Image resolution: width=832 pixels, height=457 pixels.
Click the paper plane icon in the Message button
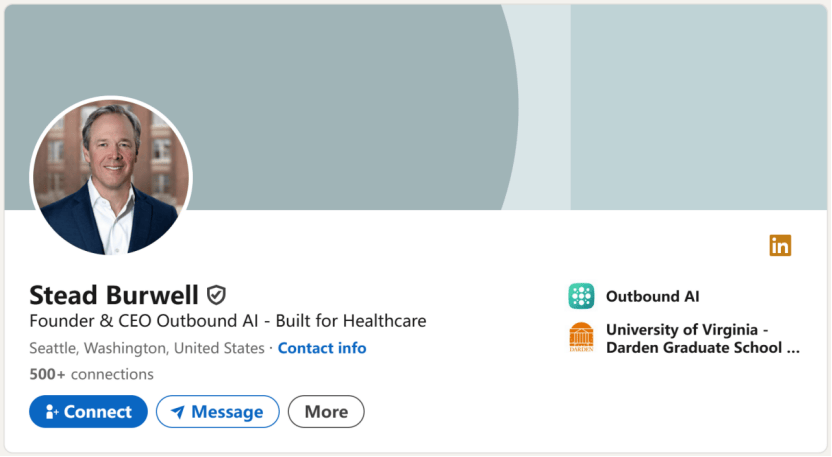pyautogui.click(x=177, y=412)
